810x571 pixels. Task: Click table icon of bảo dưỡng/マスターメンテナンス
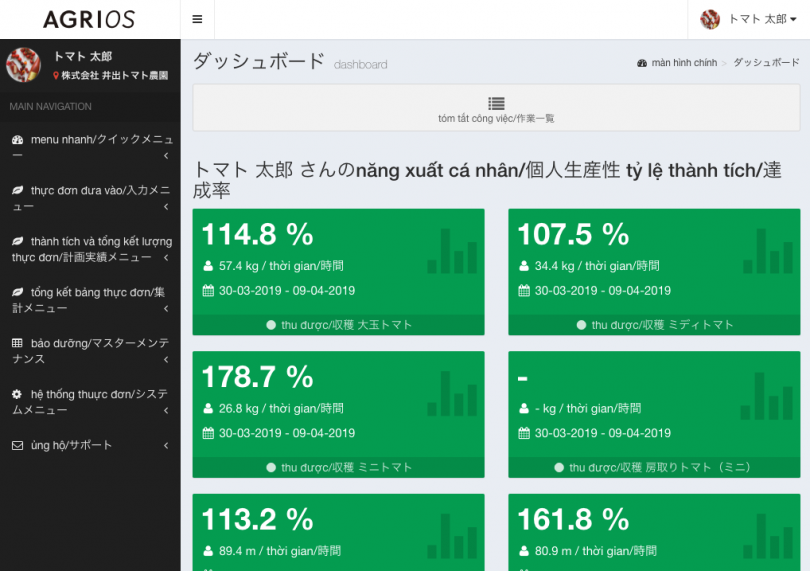coord(17,343)
